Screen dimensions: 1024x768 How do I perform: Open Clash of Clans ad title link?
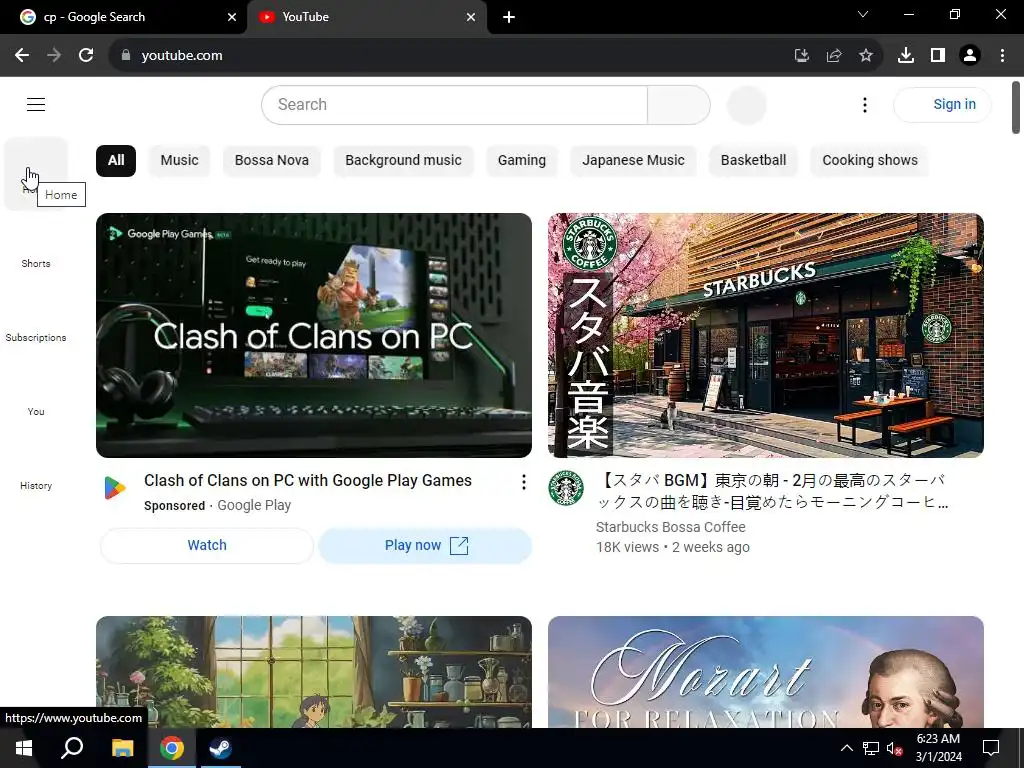(x=308, y=481)
